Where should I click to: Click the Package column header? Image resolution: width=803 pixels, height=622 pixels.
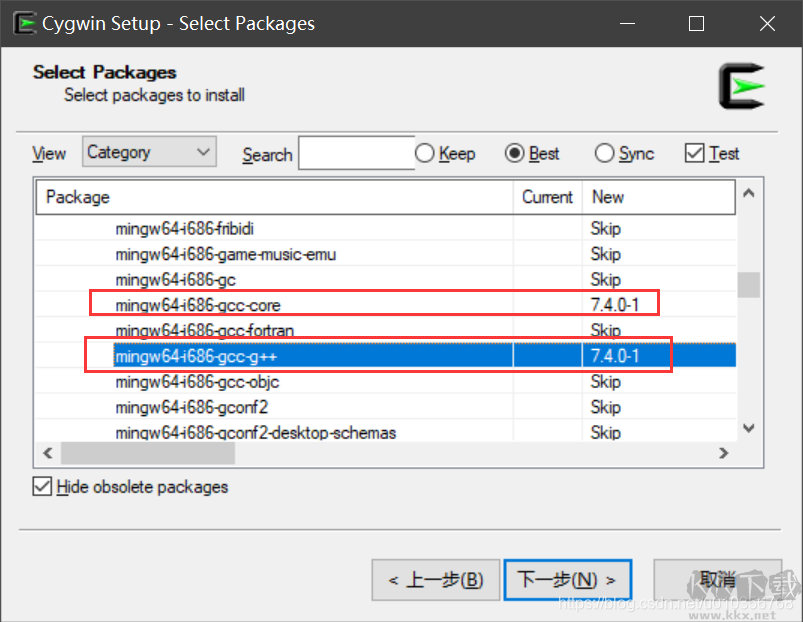tap(78, 197)
